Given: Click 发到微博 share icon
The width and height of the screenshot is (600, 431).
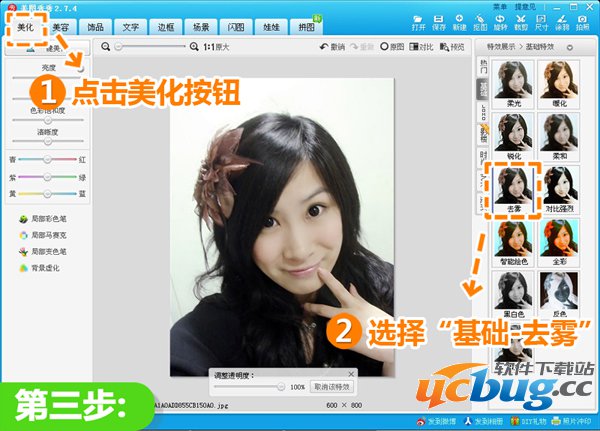Looking at the screenshot, I should point(436,421).
